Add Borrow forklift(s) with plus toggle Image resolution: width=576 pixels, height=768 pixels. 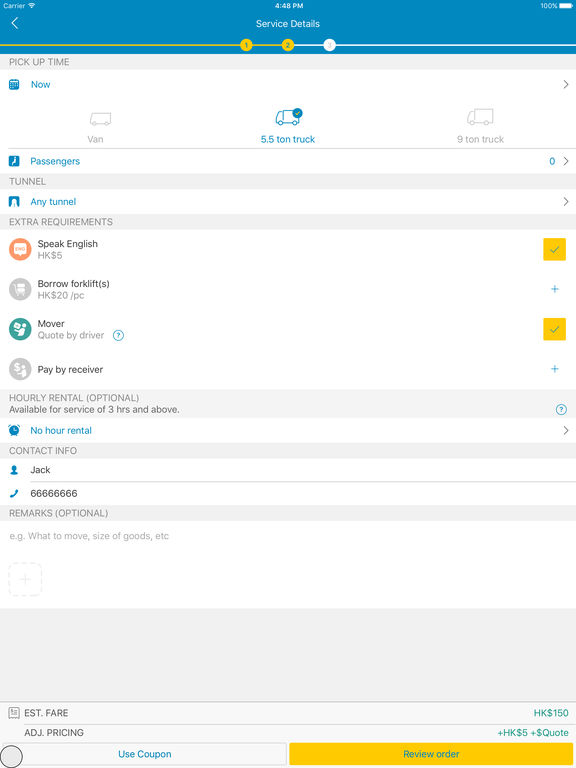tap(555, 289)
